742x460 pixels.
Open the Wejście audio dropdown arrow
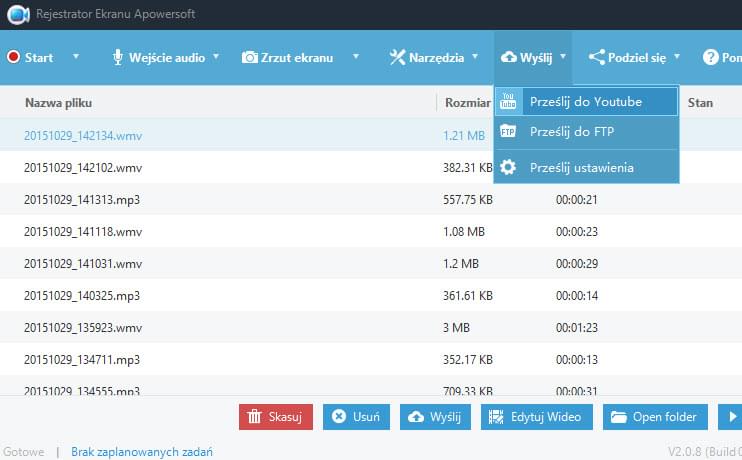pyautogui.click(x=216, y=57)
